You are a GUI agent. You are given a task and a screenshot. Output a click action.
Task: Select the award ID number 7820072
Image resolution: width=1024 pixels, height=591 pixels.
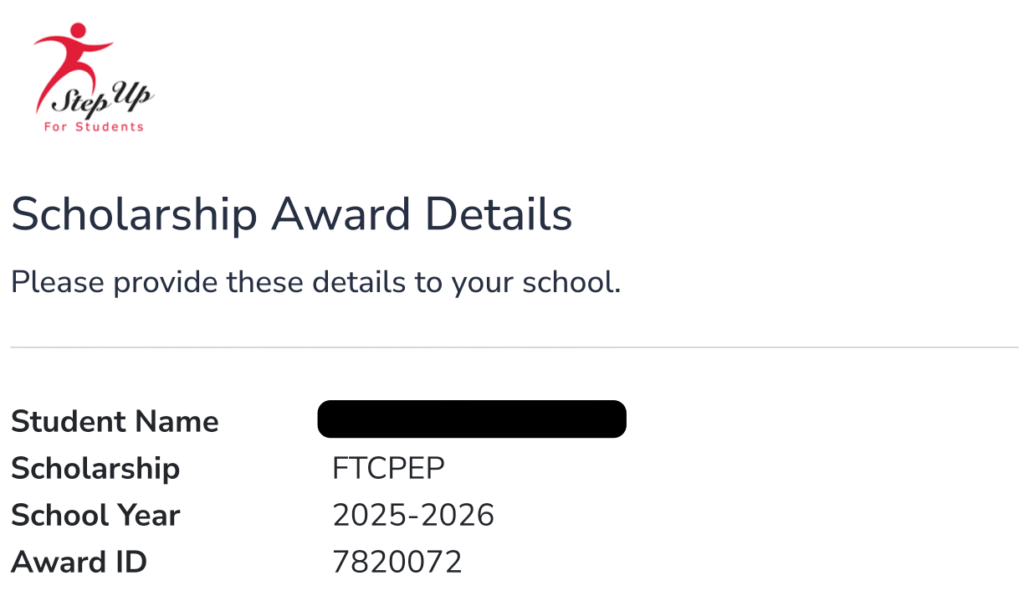397,562
